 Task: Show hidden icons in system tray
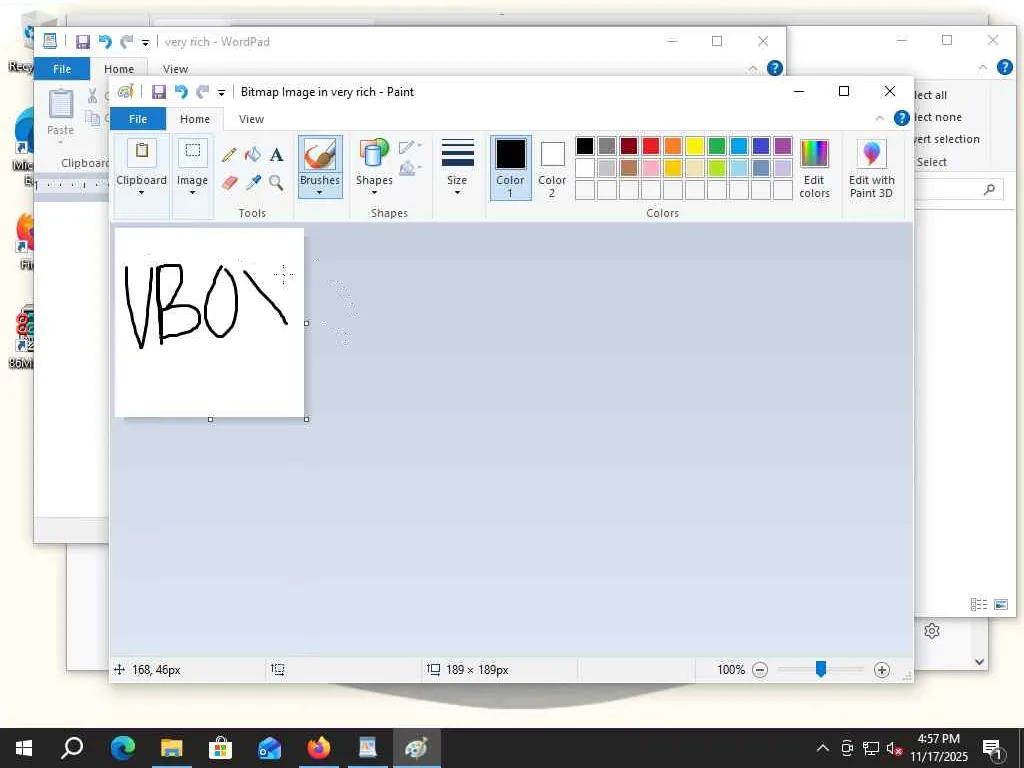tap(823, 748)
